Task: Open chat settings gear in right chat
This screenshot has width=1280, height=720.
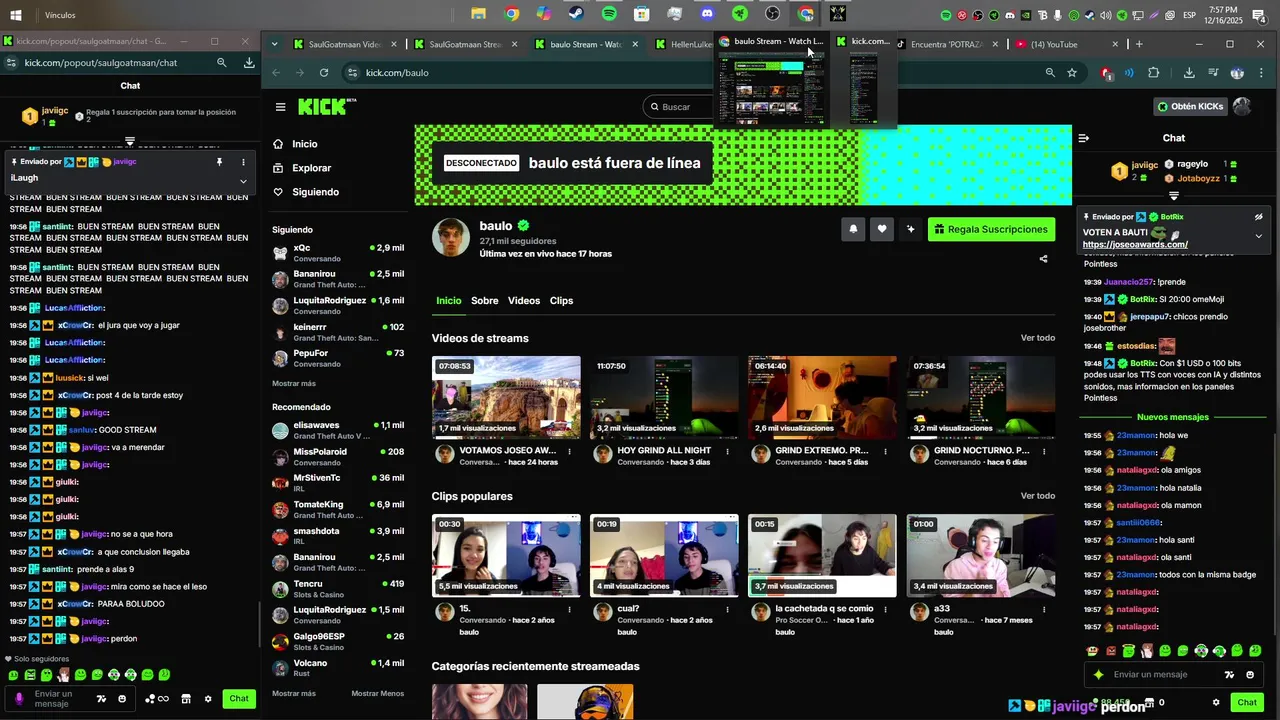Action: [x=1217, y=703]
